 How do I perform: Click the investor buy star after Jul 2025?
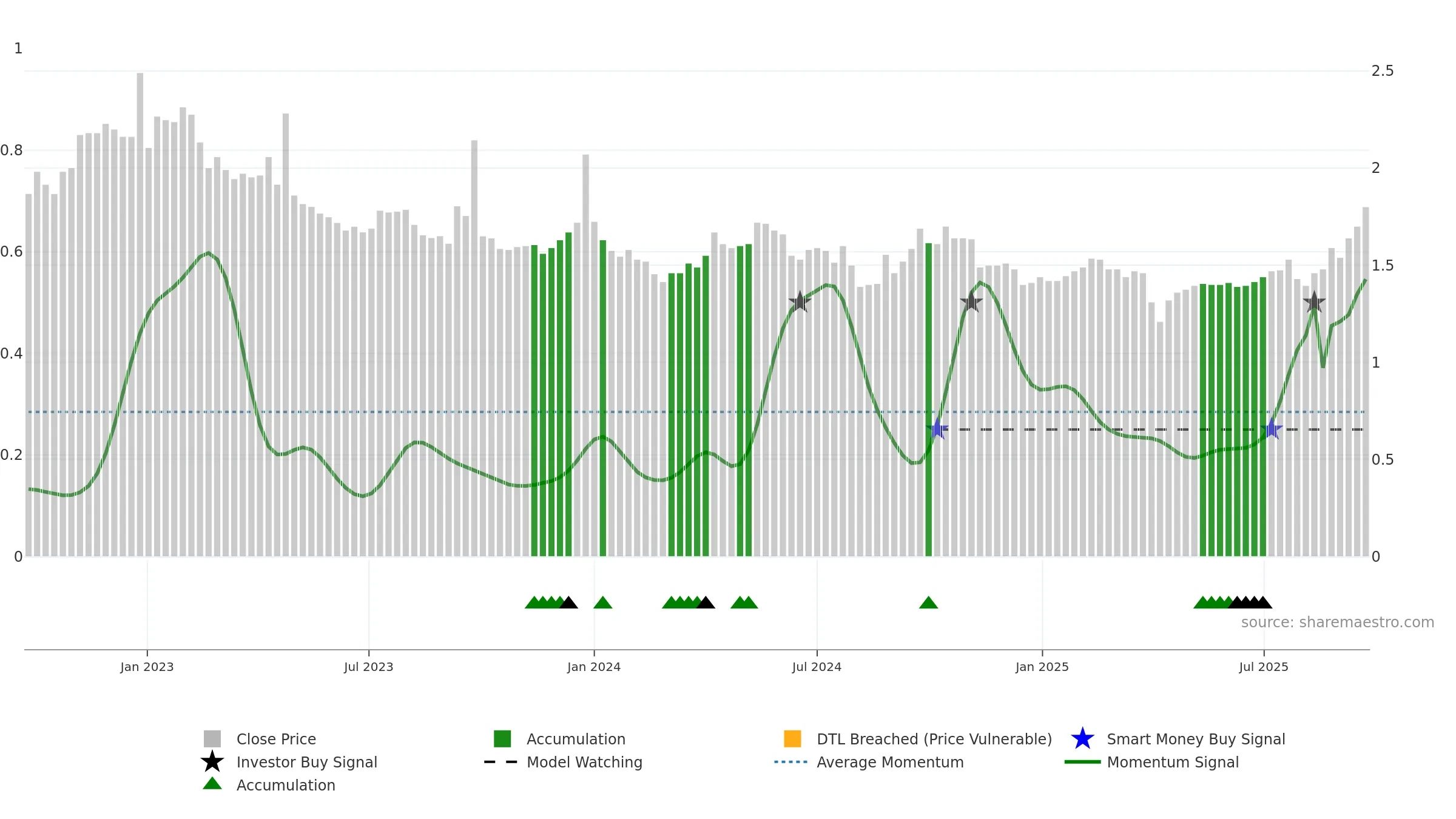coord(1314,302)
